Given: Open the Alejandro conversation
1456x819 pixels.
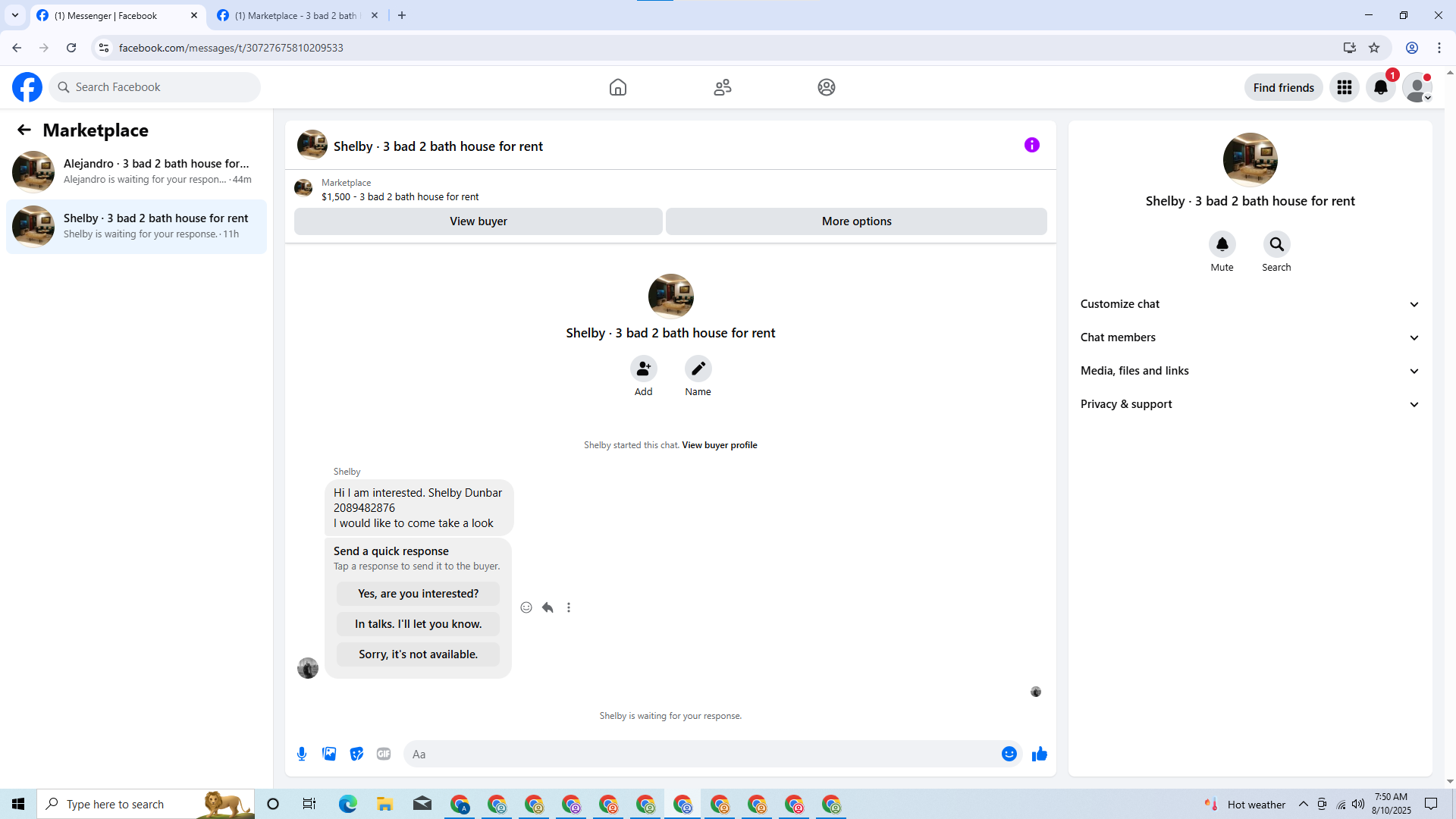Looking at the screenshot, I should click(x=136, y=171).
